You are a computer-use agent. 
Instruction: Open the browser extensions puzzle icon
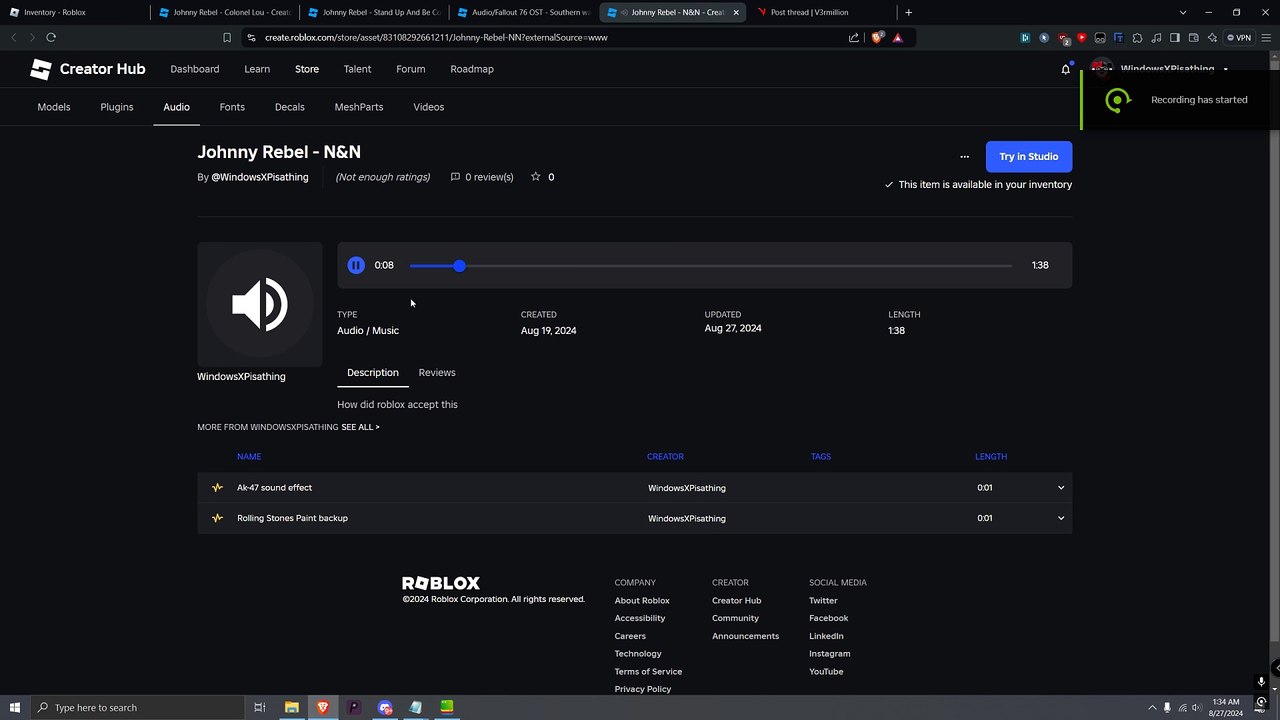point(1137,38)
